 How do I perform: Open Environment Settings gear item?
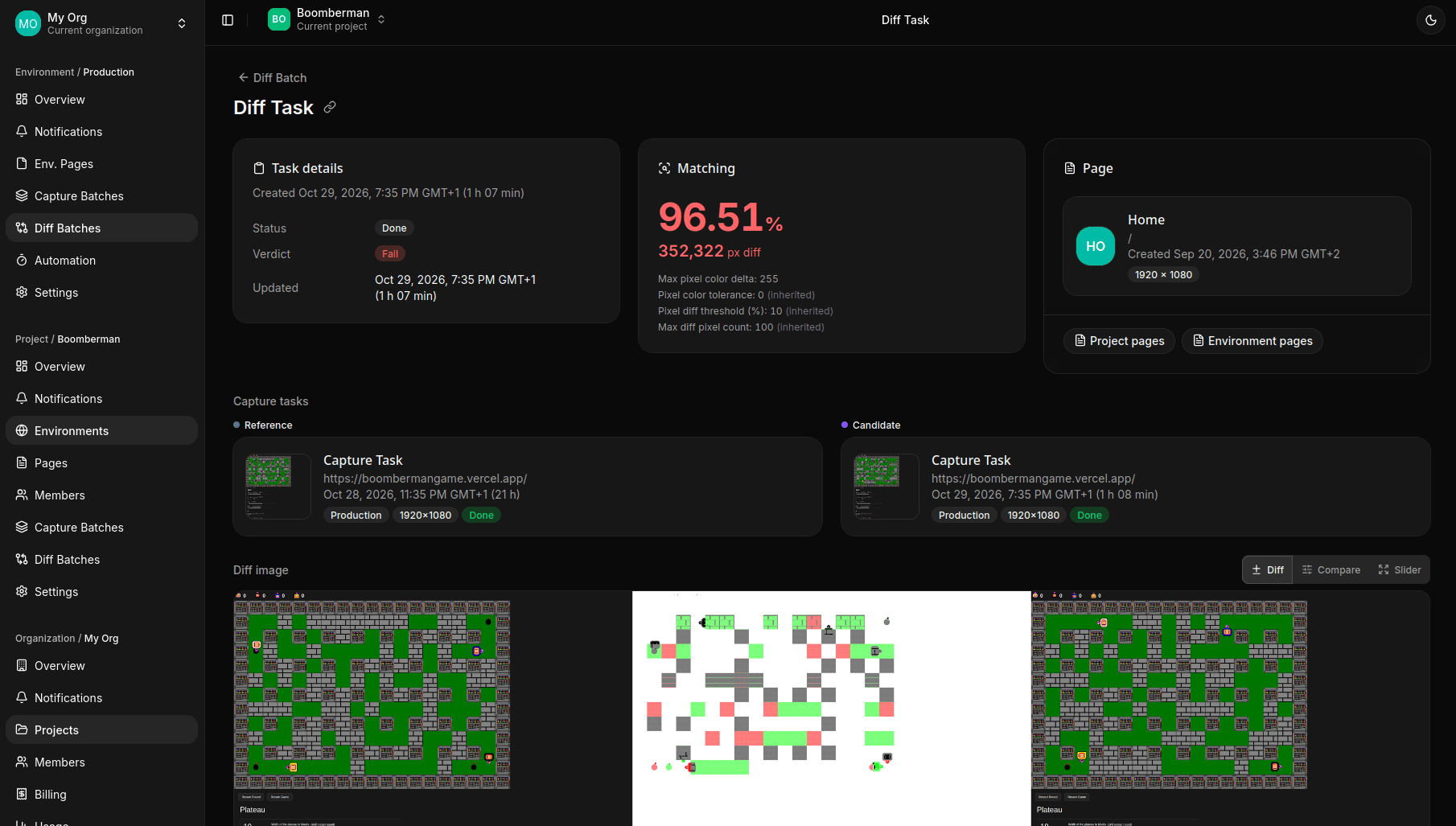pos(102,293)
